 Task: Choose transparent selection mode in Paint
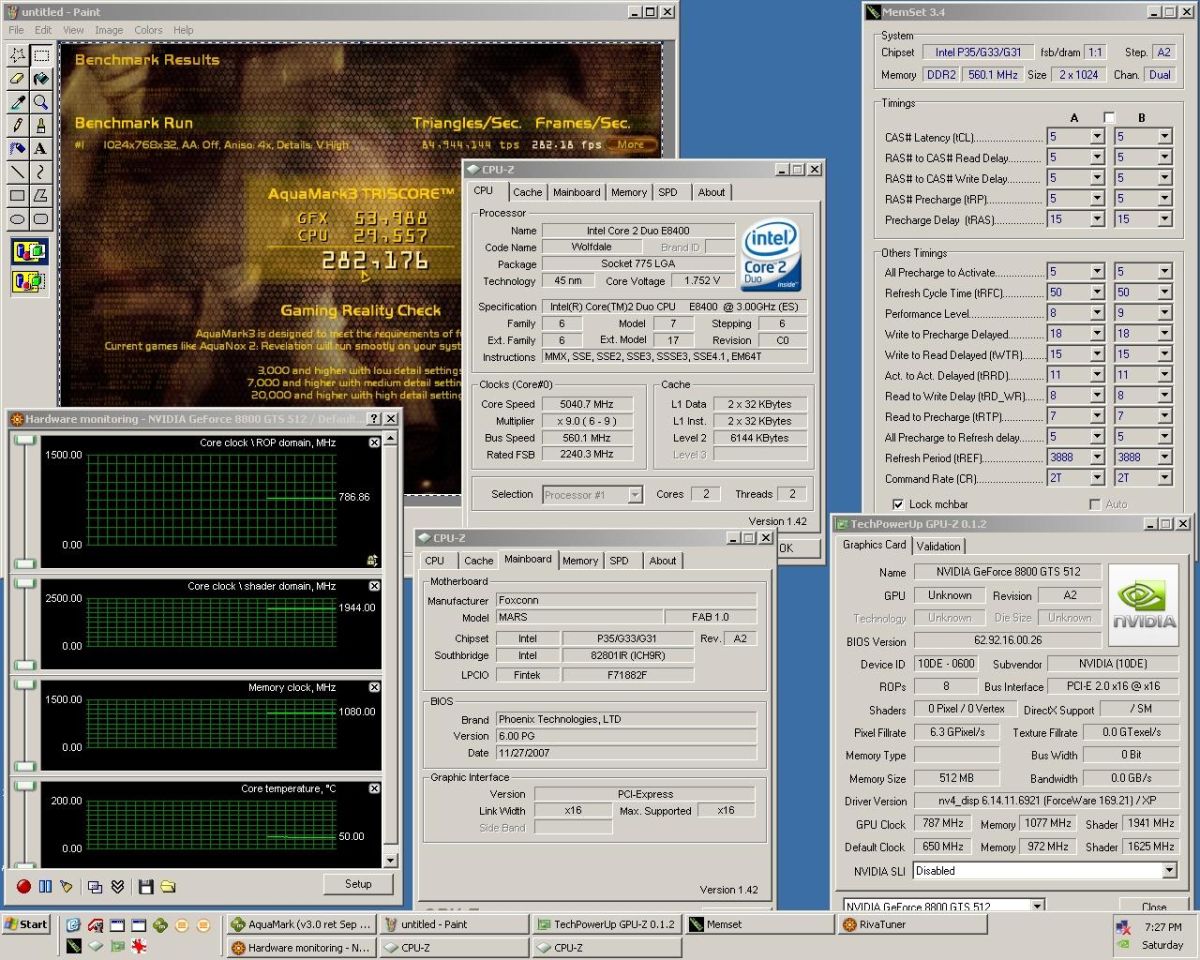(x=29, y=283)
